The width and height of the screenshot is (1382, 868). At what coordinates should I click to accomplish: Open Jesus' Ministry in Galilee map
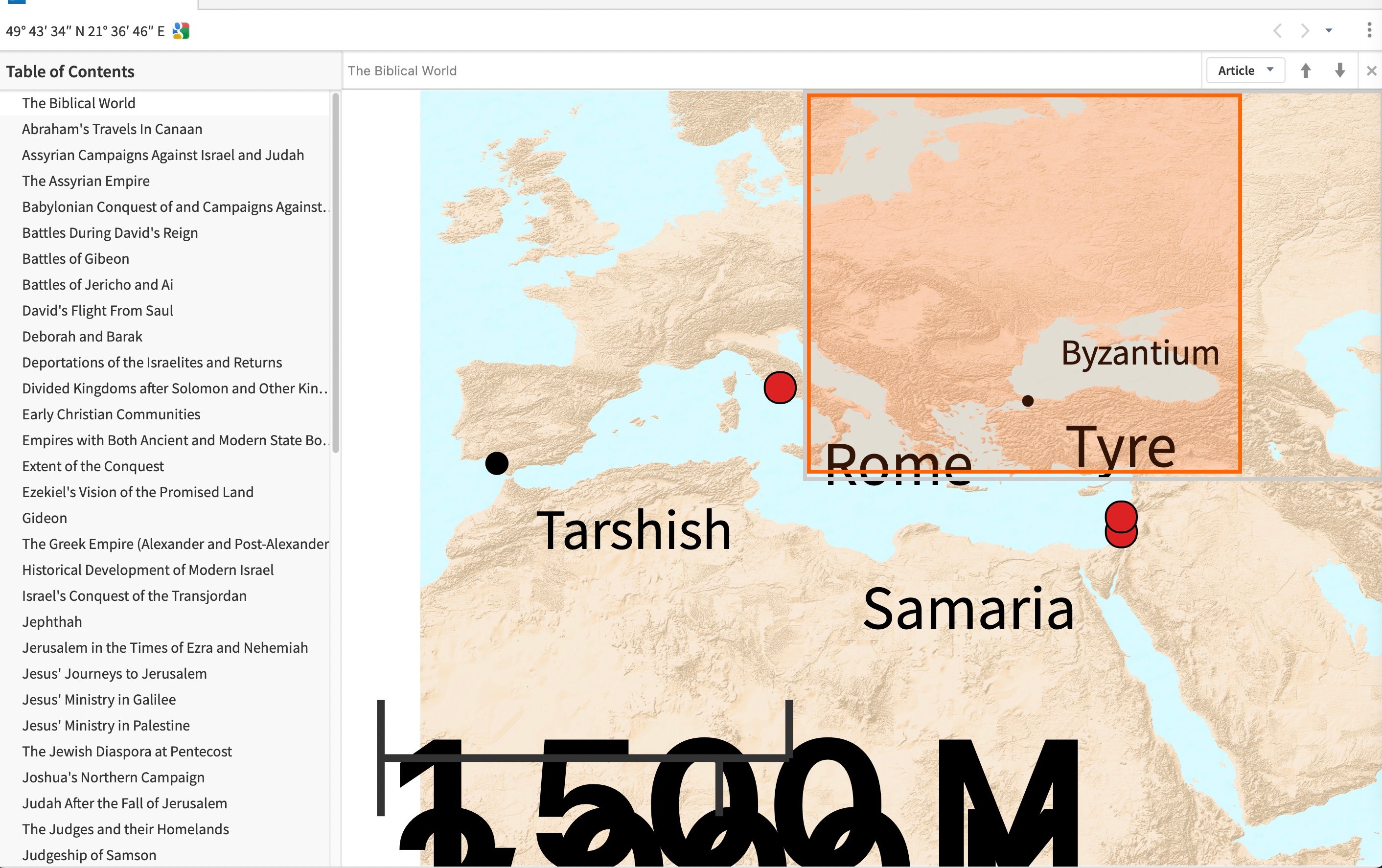pos(99,699)
